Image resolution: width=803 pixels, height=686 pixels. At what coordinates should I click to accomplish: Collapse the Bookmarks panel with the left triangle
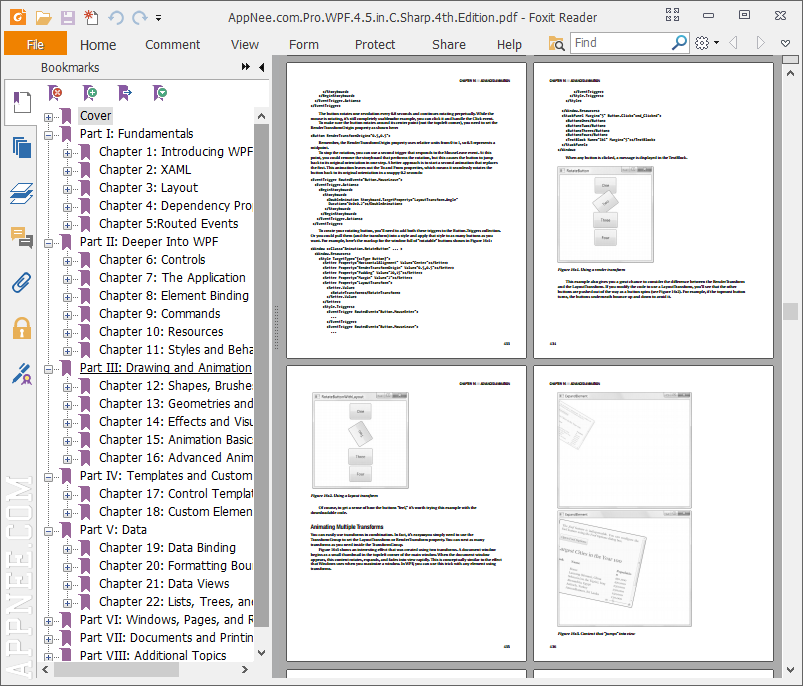point(262,67)
